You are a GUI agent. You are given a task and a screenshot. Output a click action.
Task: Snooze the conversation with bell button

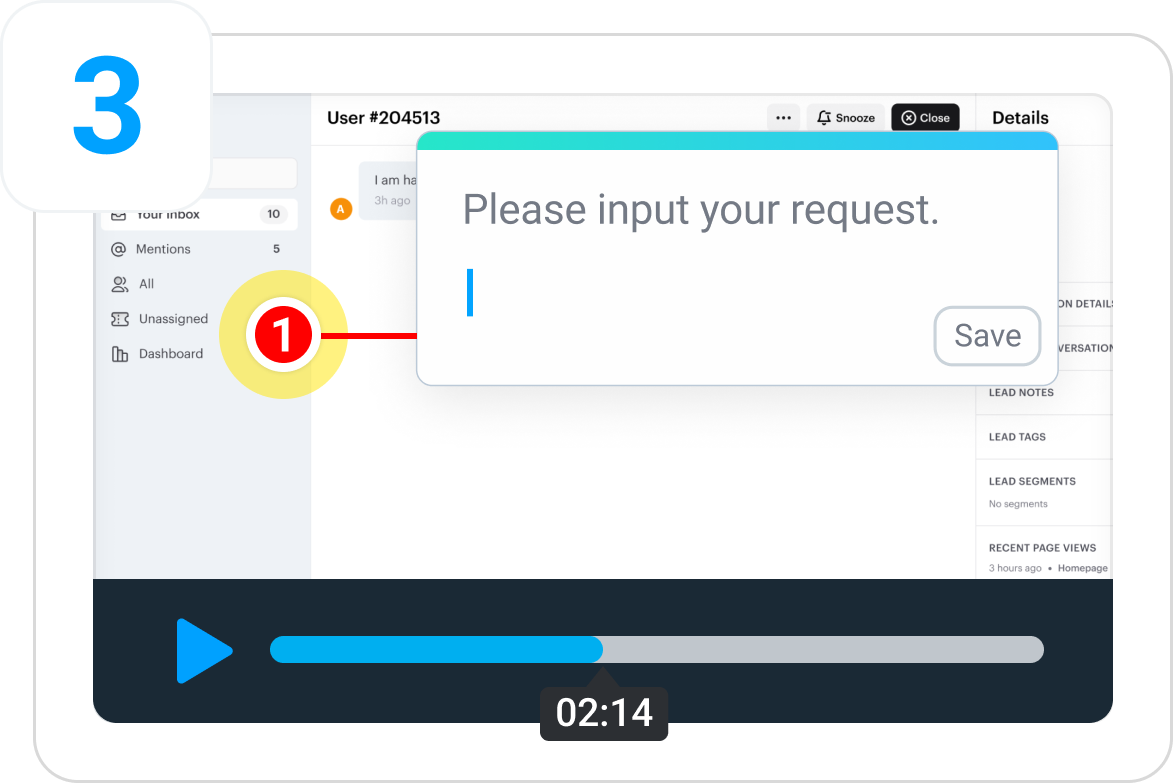tap(845, 117)
